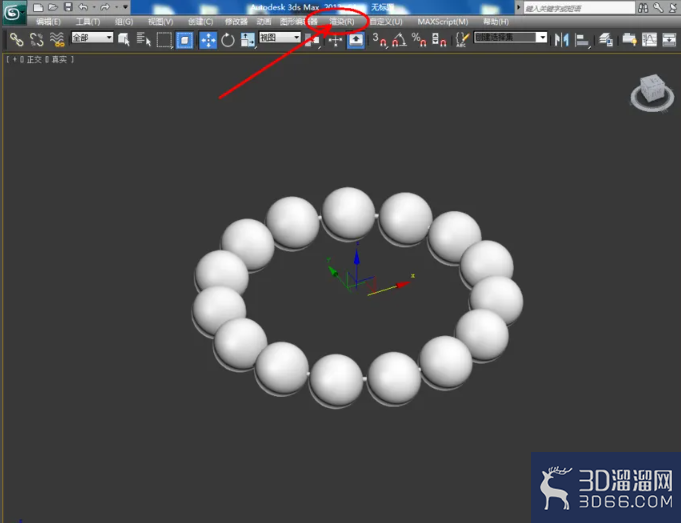Screen dimensions: 681x523
Task: Toggle Select and Manipulate tool
Action: point(335,40)
